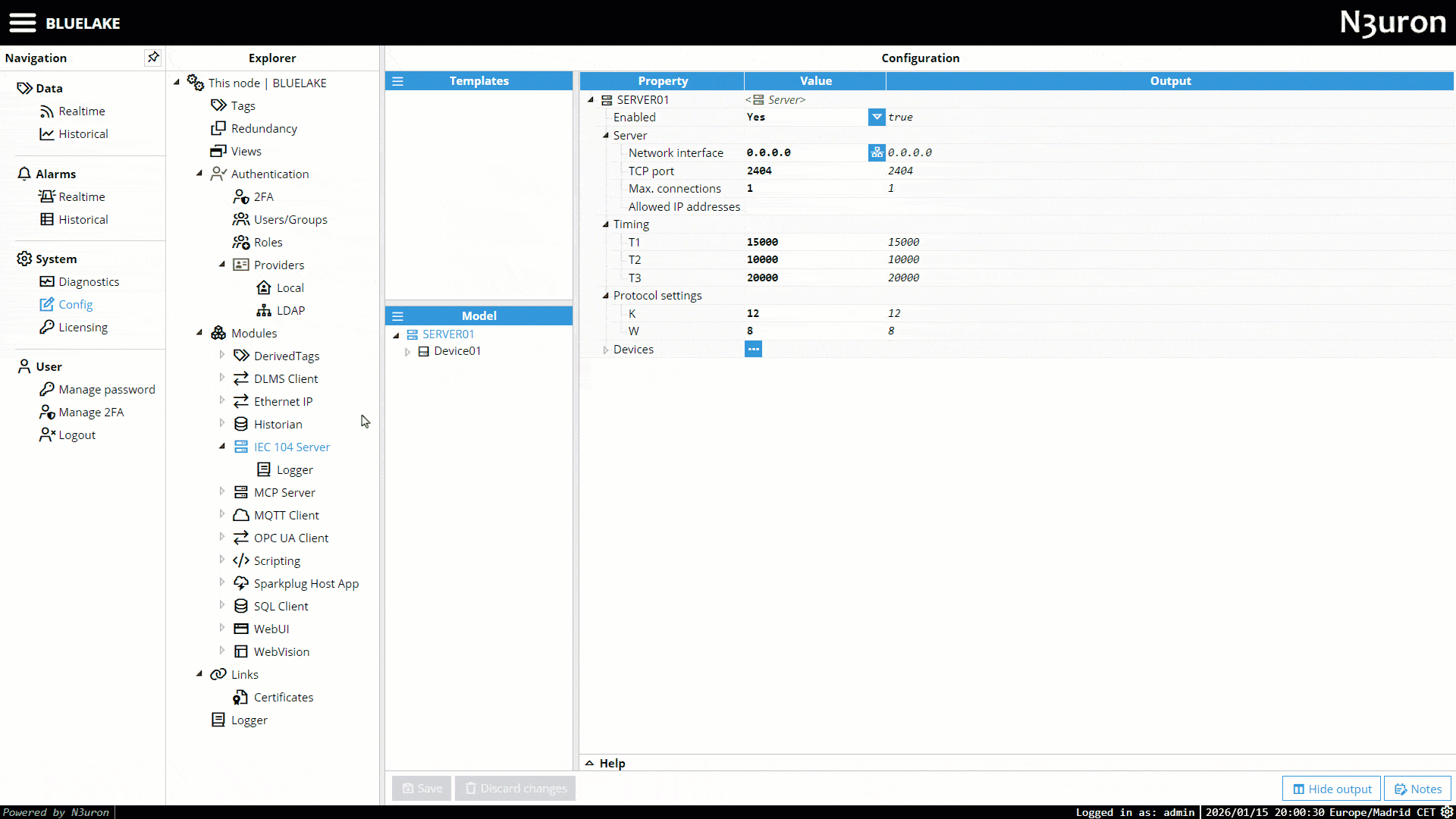
Task: Open the Certificates icon under Links
Action: point(241,698)
